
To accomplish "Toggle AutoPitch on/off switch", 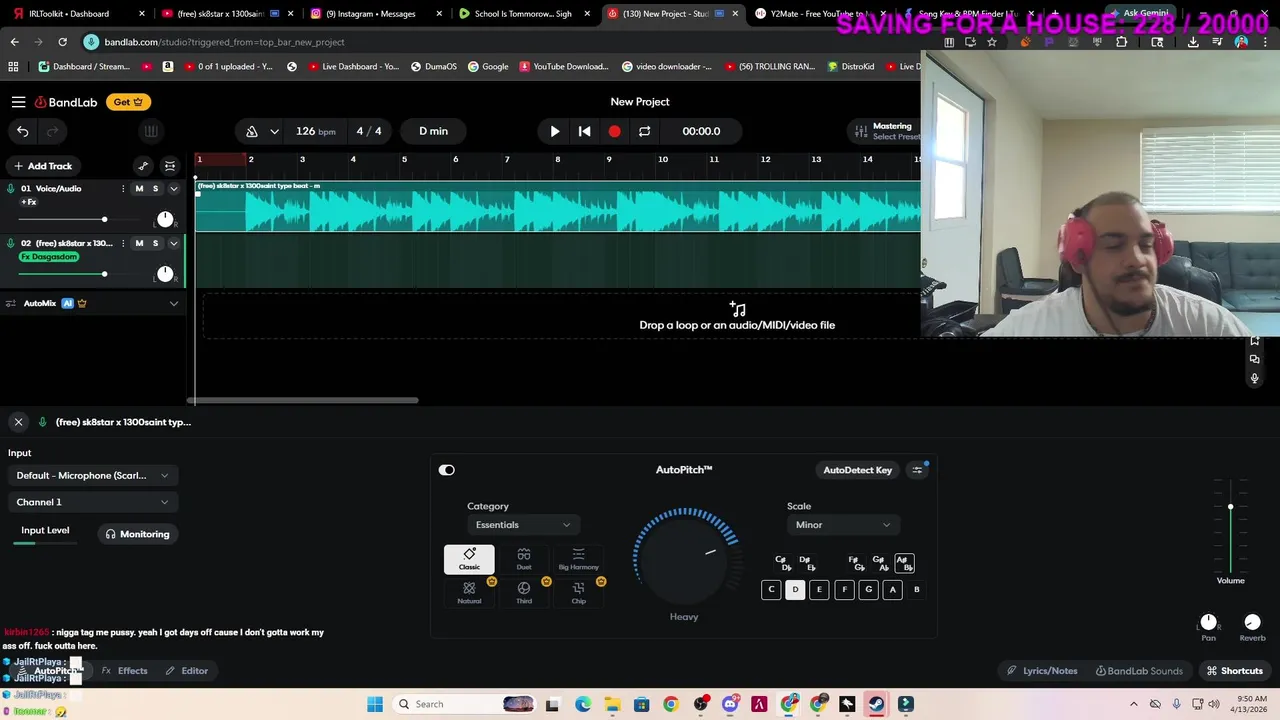I will (446, 470).
